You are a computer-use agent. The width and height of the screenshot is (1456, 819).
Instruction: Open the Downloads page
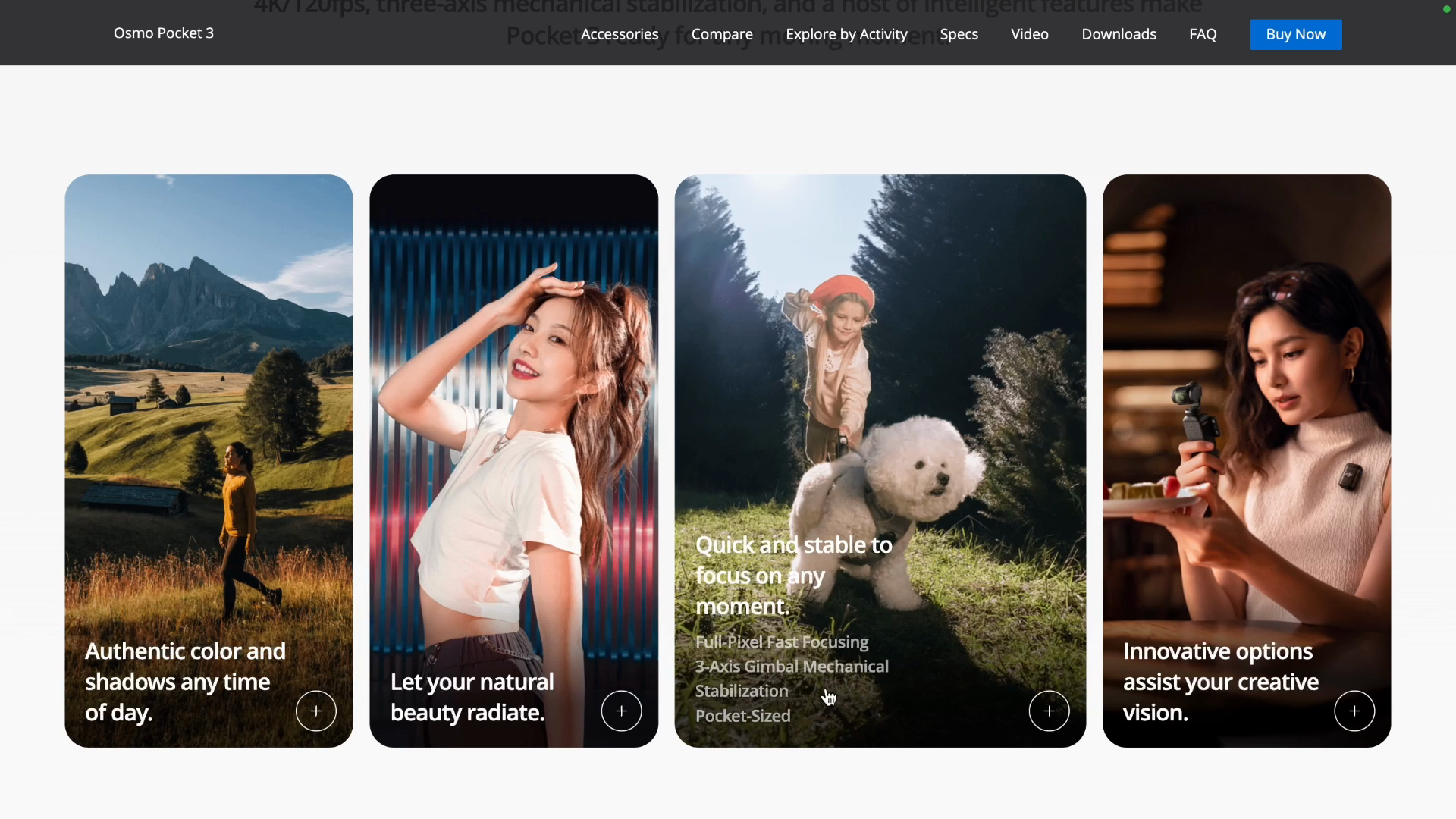click(1119, 34)
